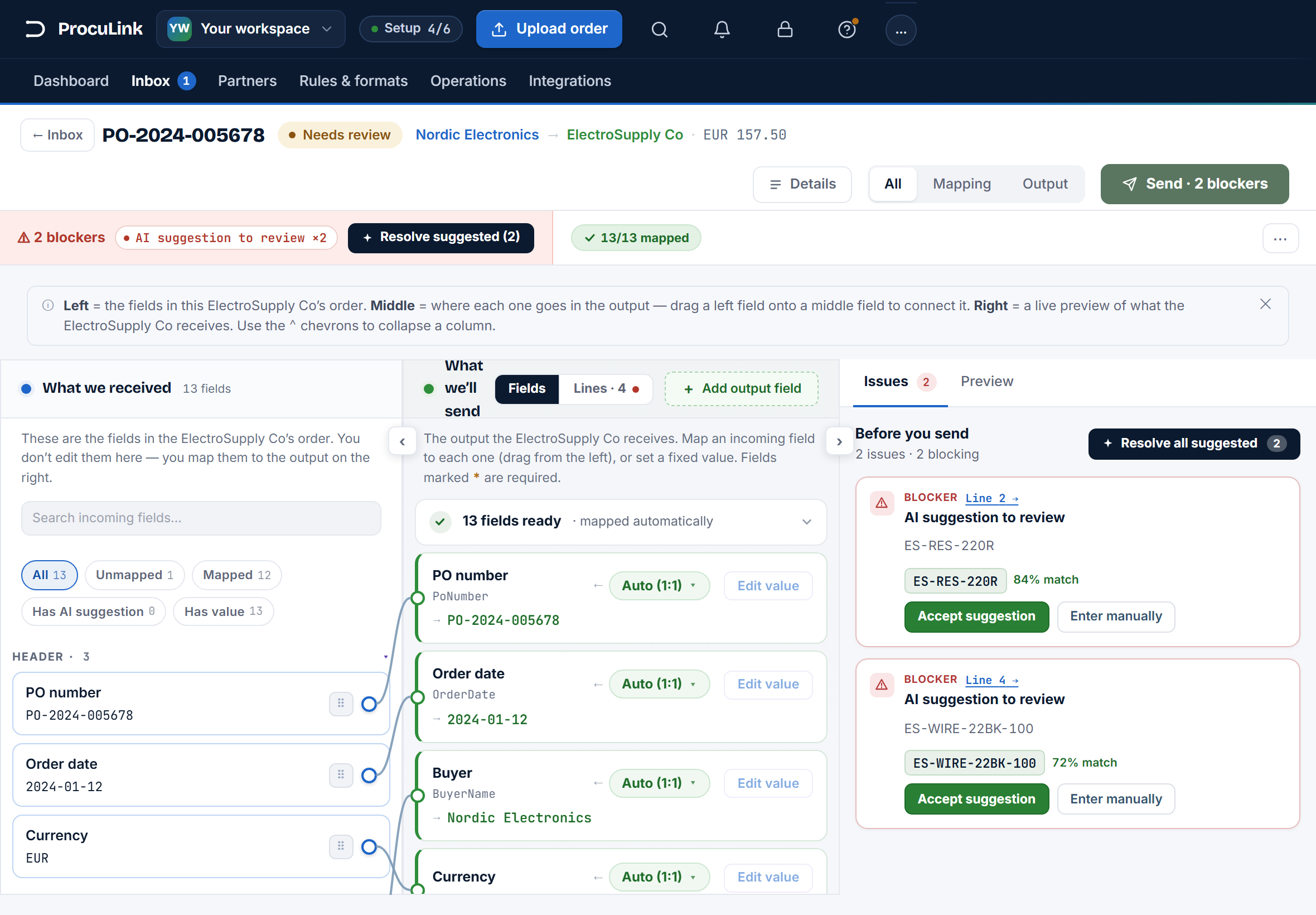Open the Your workspace dropdown
Viewport: 1316px width, 915px height.
[250, 28]
